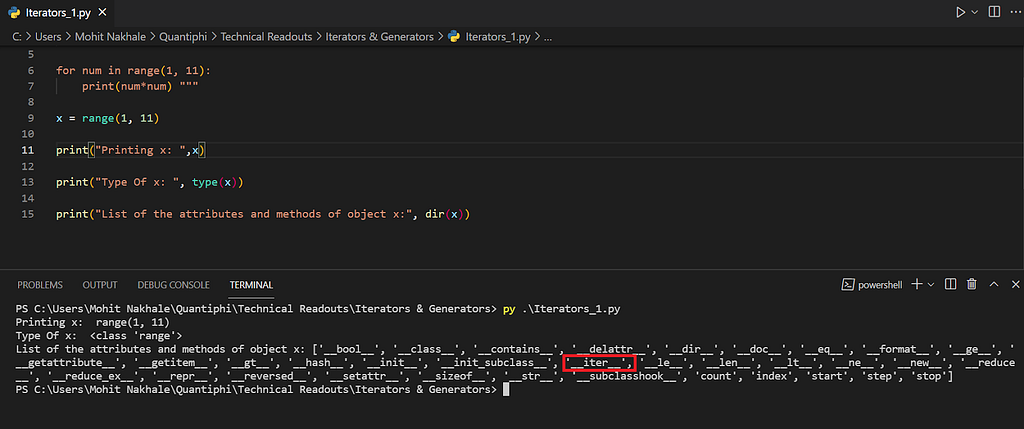Click the Python icon in the breadcrumb
The height and width of the screenshot is (429, 1024).
455,37
